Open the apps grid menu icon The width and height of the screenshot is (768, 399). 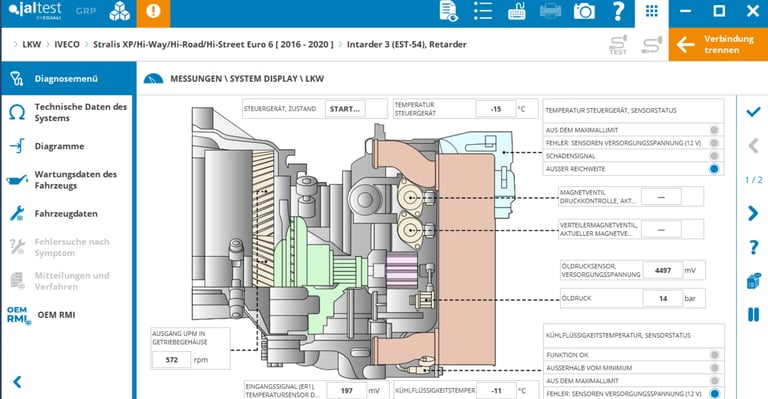[651, 12]
